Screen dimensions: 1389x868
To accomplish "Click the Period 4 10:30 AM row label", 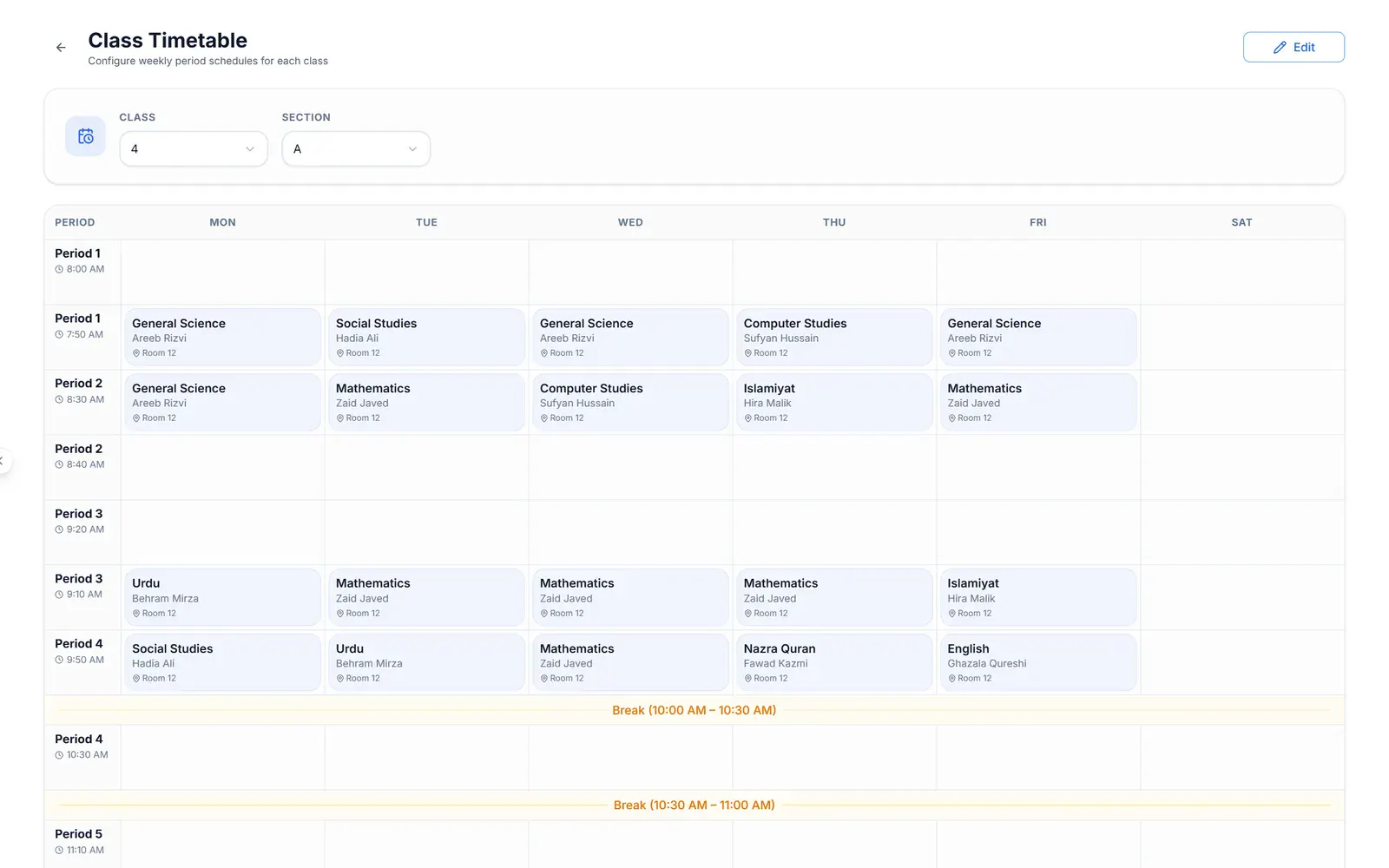I will pyautogui.click(x=82, y=746).
